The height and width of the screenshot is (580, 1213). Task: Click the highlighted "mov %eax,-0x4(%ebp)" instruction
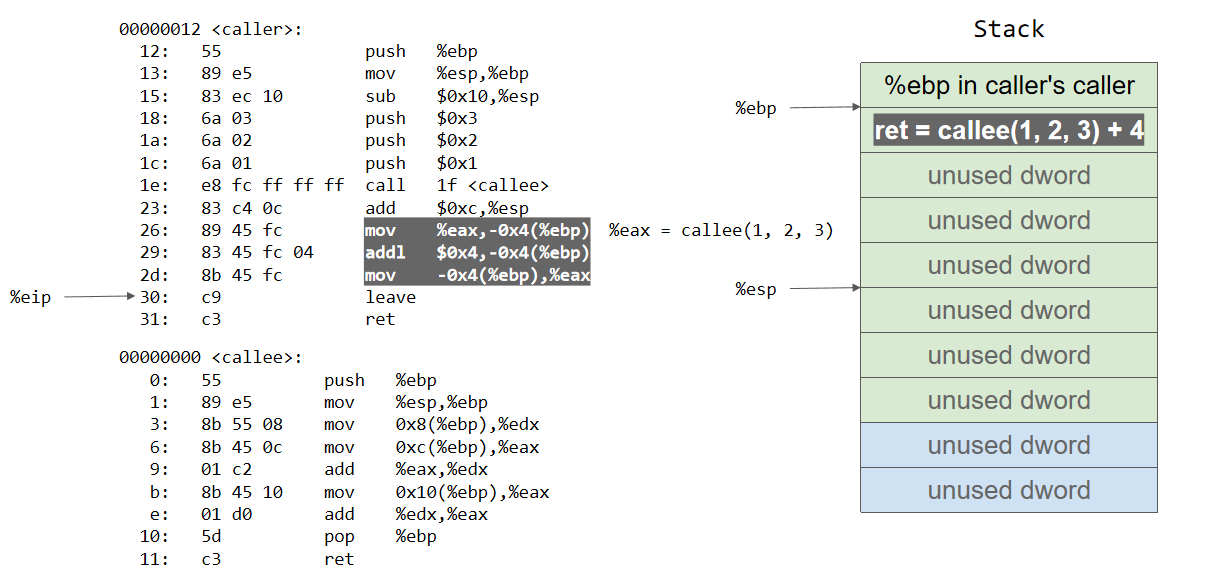point(477,230)
